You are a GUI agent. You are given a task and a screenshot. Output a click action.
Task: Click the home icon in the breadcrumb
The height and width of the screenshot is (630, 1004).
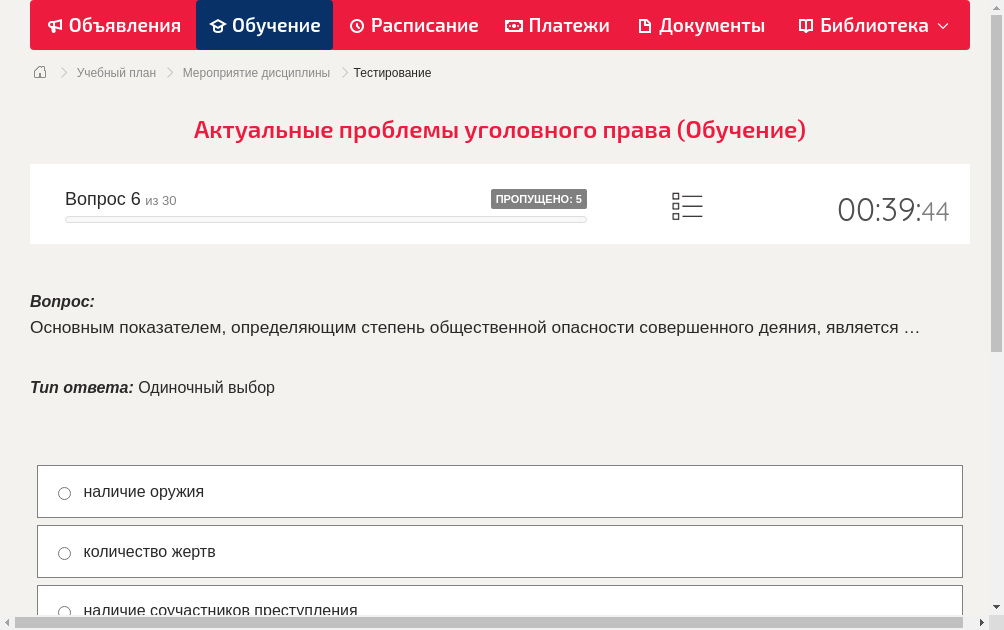39,72
